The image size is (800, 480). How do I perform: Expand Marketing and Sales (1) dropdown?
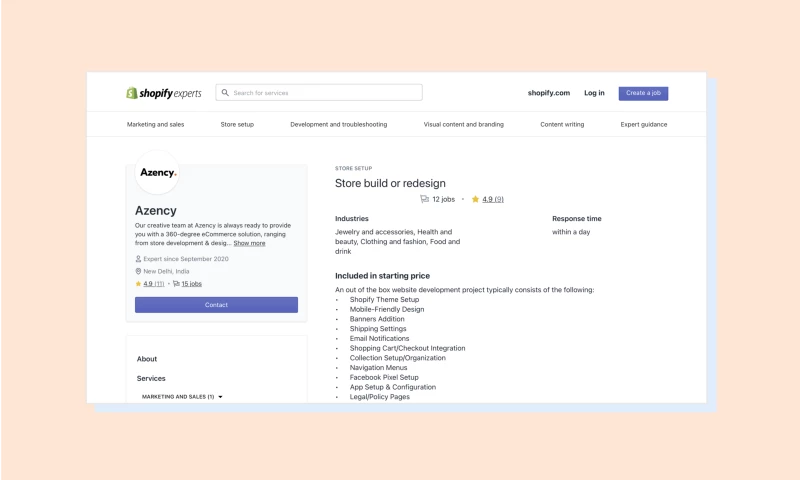click(182, 397)
